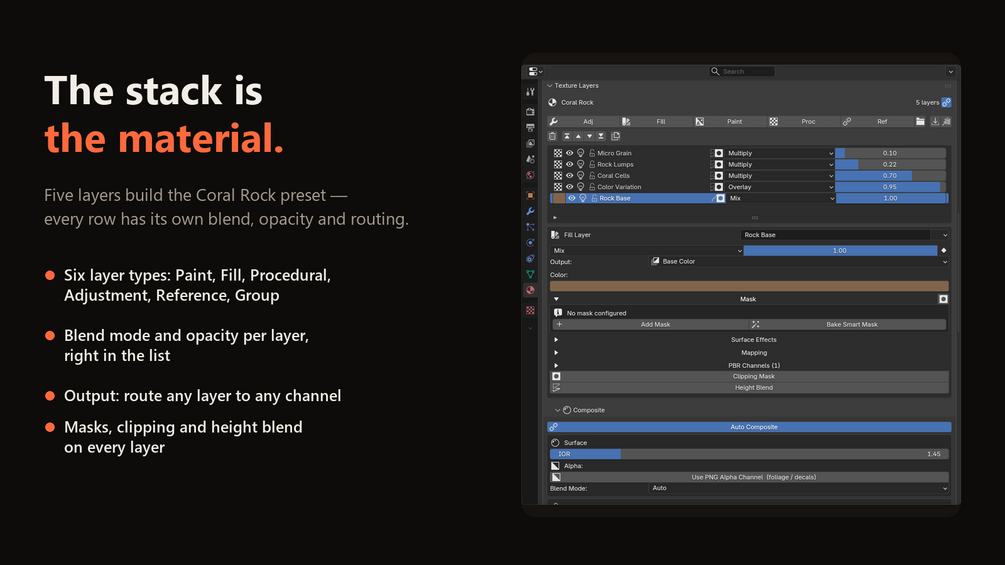The width and height of the screenshot is (1005, 565).
Task: Open the Material properties tab icon
Action: pyautogui.click(x=530, y=290)
